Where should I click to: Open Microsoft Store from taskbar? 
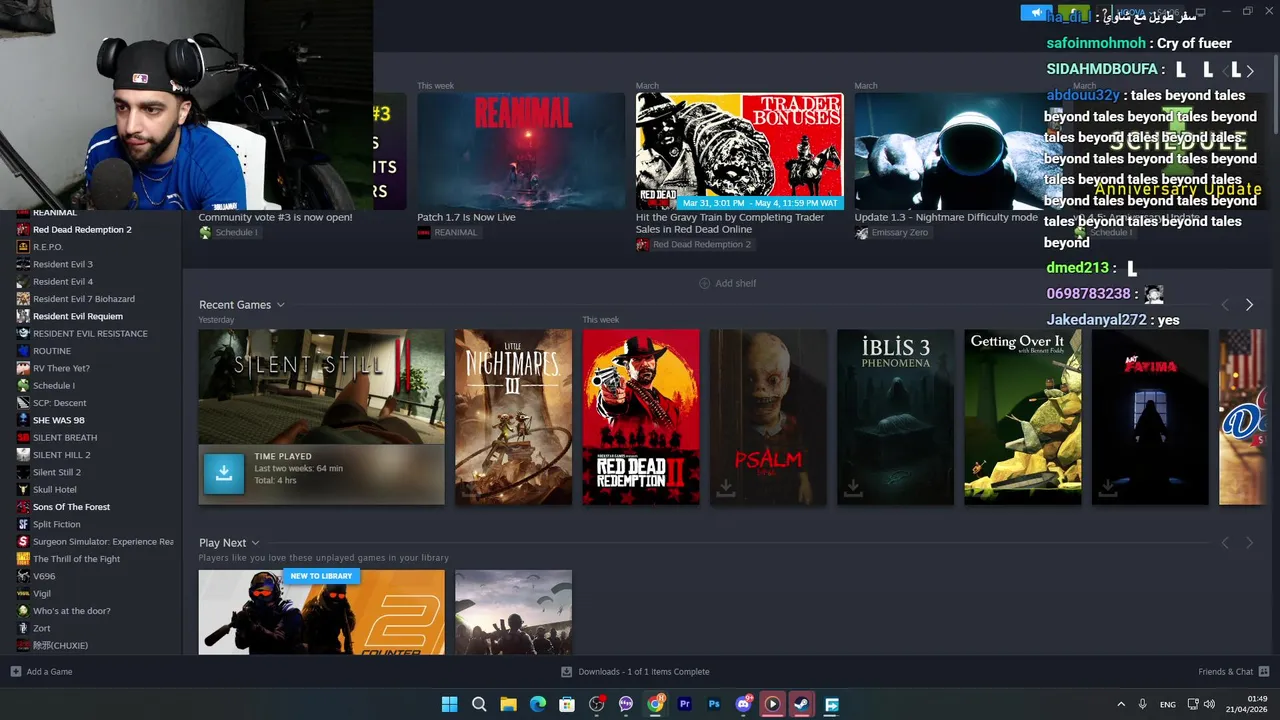[x=567, y=704]
